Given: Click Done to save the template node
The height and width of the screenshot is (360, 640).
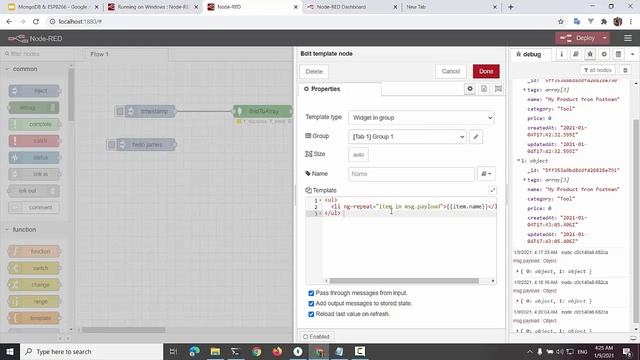Looking at the screenshot, I should click(486, 71).
